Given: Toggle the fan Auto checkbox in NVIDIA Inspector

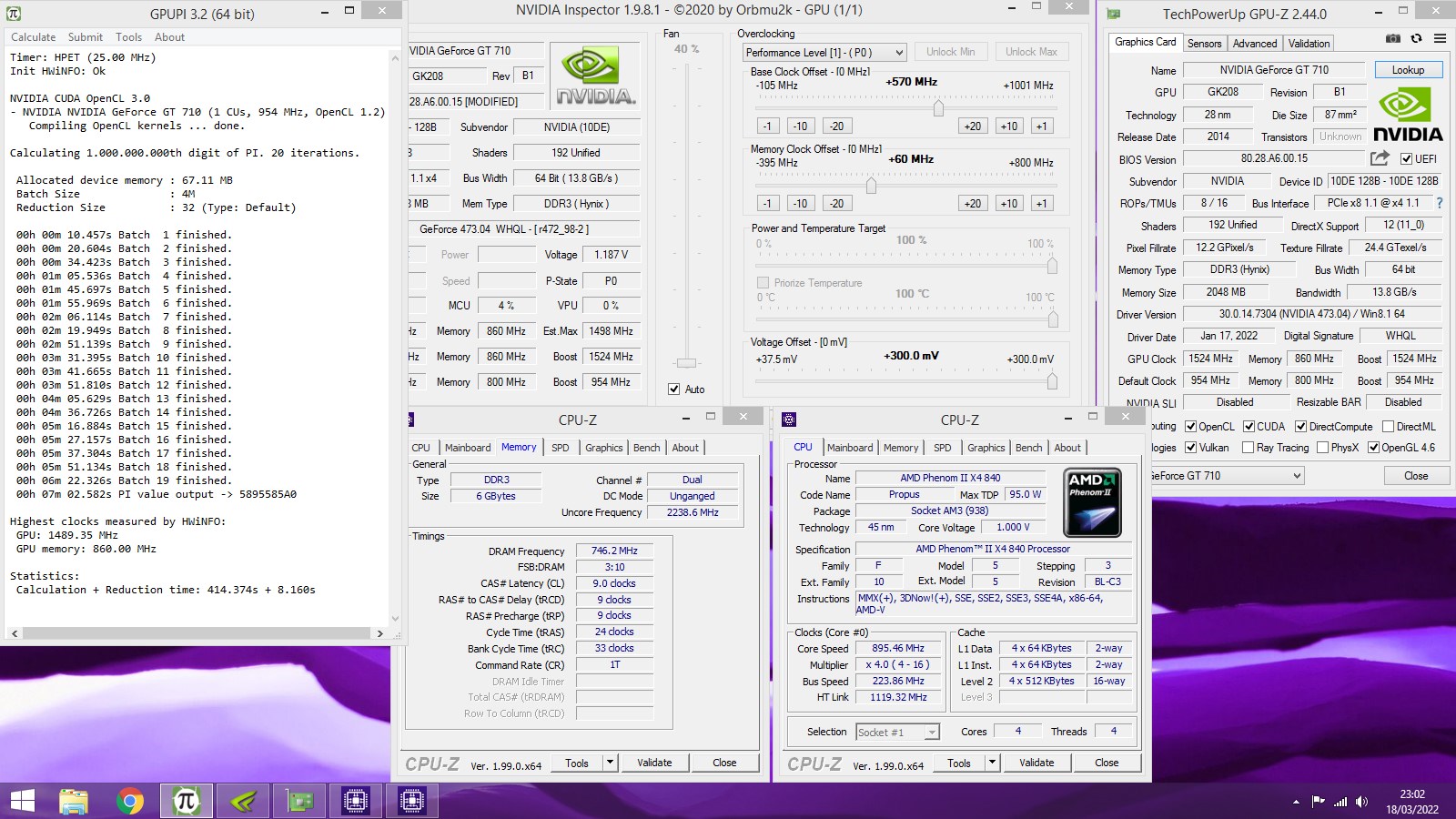Looking at the screenshot, I should (x=673, y=389).
